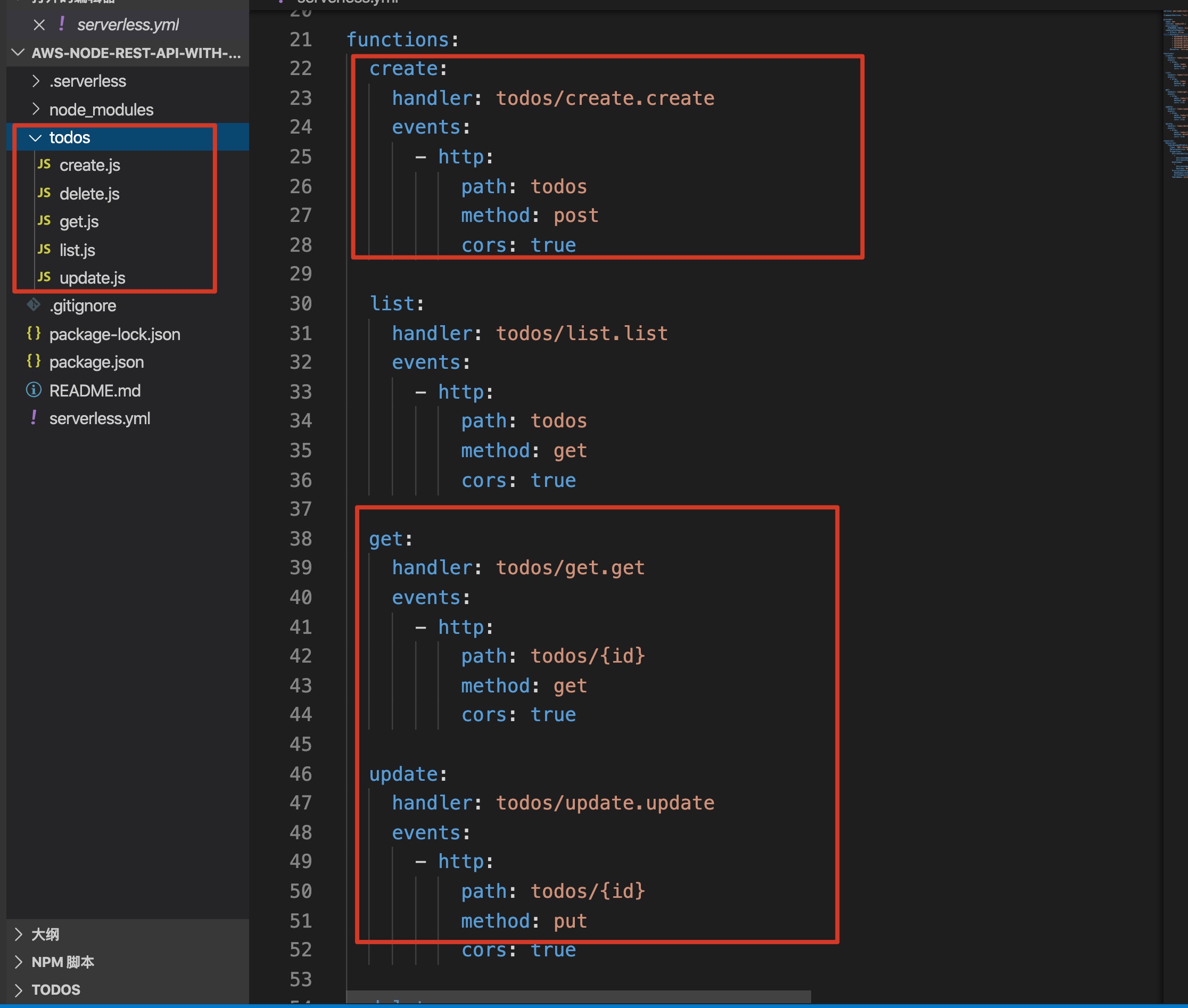The image size is (1188, 1008).
Task: Click the braces icon beside package-lock.json
Action: click(x=34, y=333)
